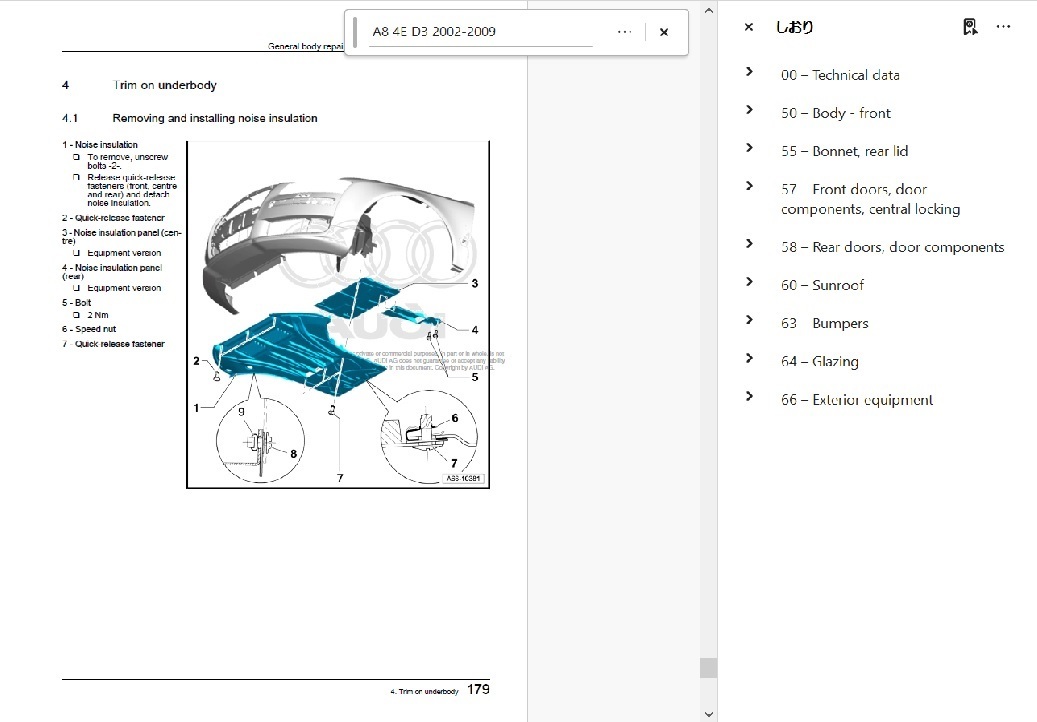This screenshot has height=722, width=1037.
Task: Click the vertical scrollbar thumb
Action: (708, 668)
